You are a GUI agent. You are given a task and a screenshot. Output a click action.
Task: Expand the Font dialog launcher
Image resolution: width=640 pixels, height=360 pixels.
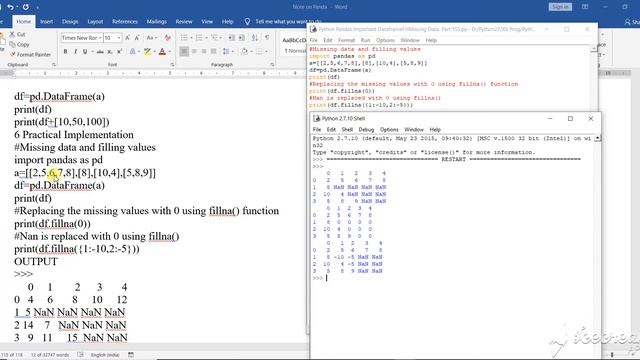tap(172, 65)
